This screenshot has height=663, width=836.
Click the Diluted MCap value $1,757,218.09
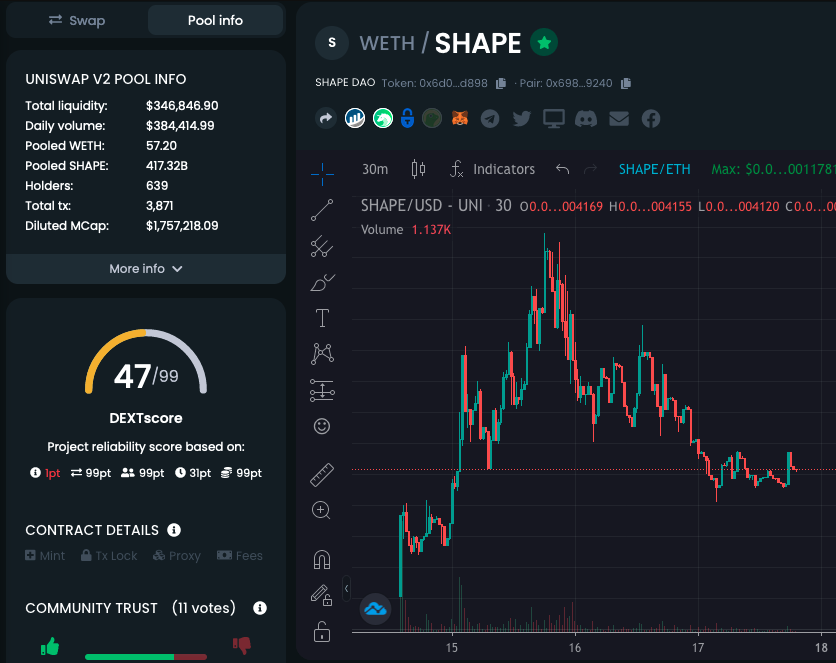[182, 225]
